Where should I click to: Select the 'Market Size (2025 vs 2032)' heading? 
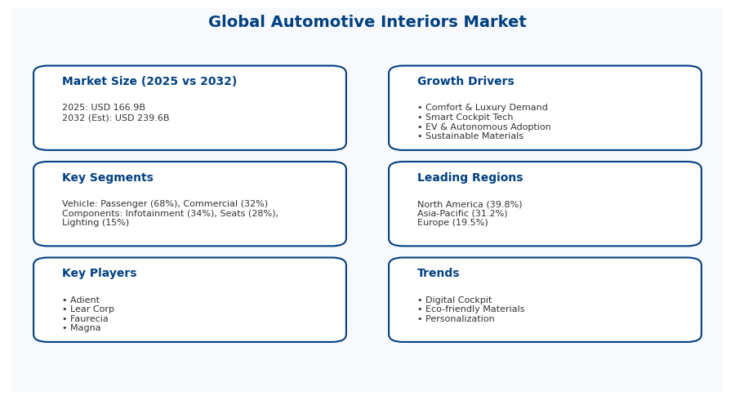[150, 81]
